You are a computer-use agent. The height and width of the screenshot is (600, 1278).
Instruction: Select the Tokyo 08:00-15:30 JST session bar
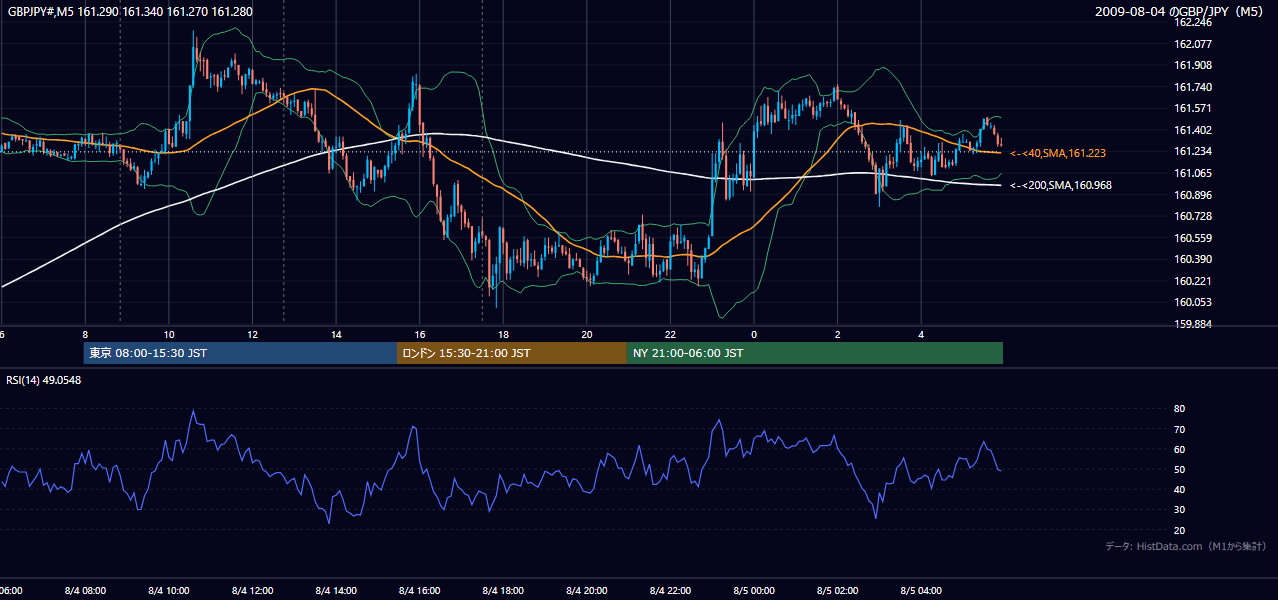click(240, 353)
